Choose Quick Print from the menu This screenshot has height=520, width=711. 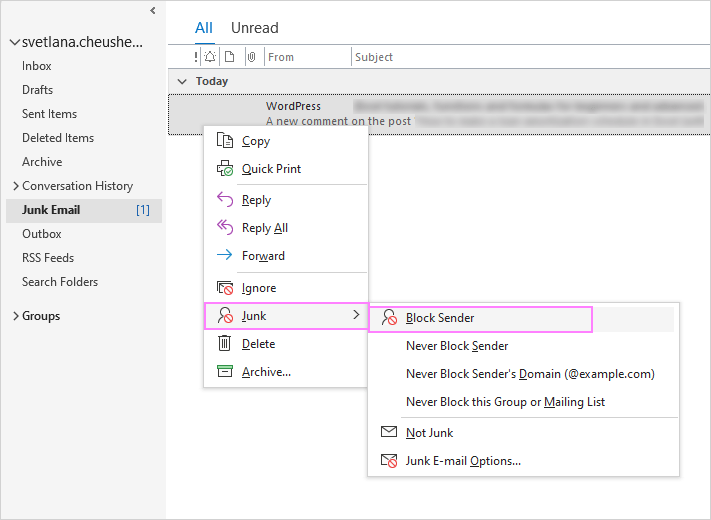[x=286, y=168]
